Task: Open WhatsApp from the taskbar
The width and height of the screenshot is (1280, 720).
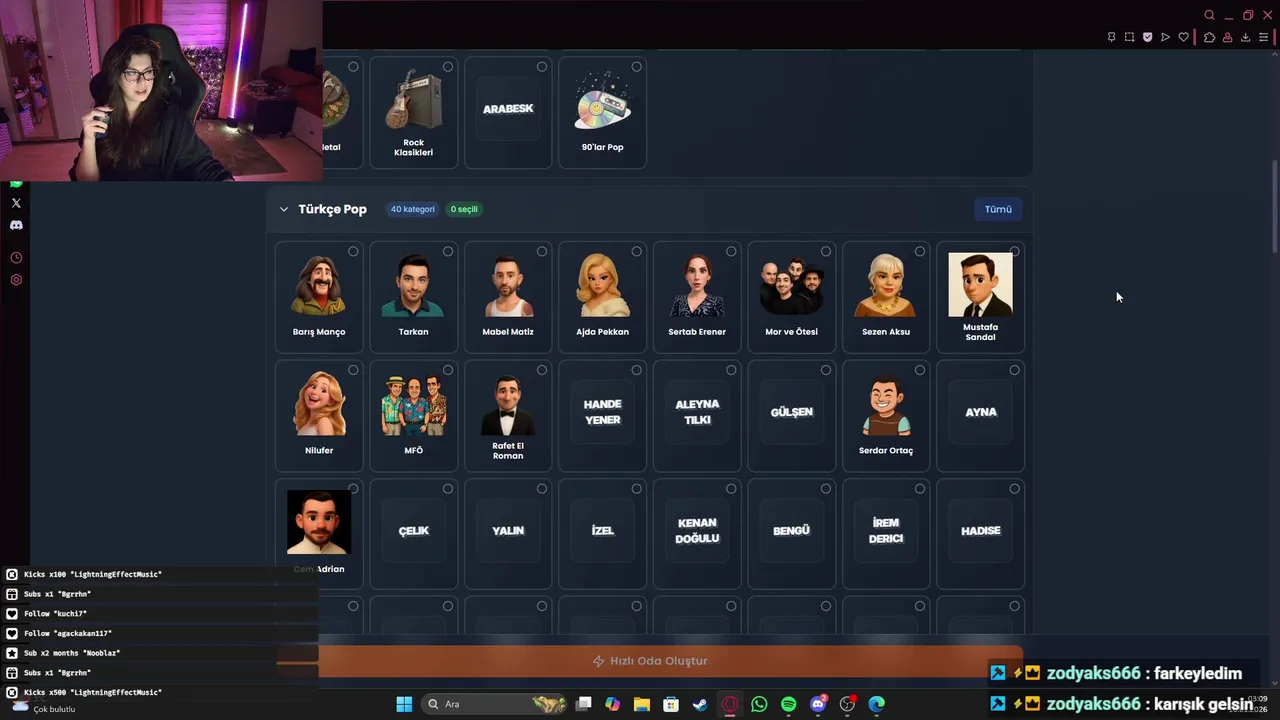Action: 759,704
